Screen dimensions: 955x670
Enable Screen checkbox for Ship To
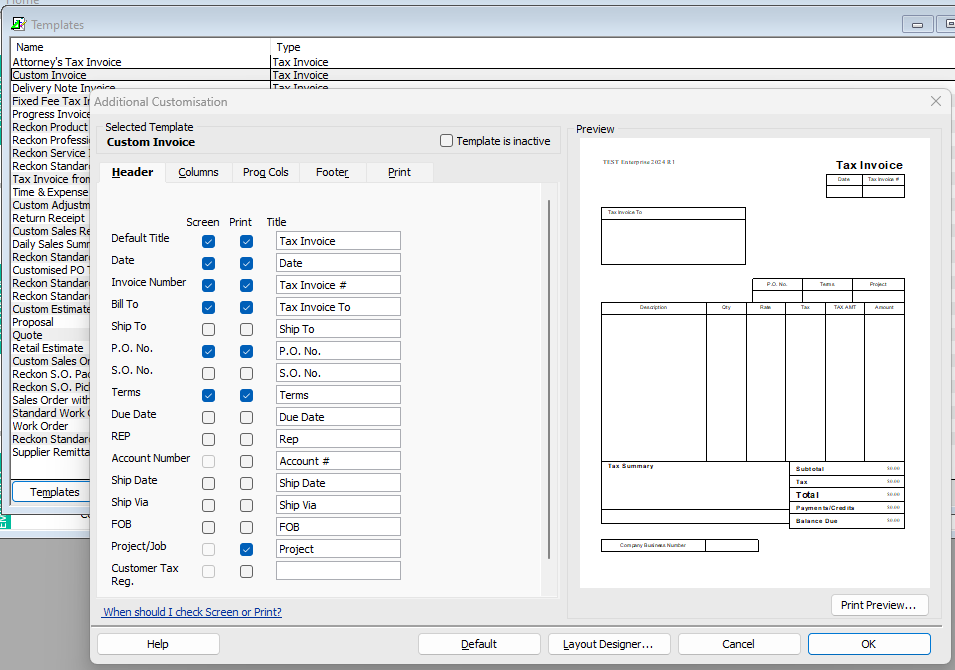tap(208, 330)
